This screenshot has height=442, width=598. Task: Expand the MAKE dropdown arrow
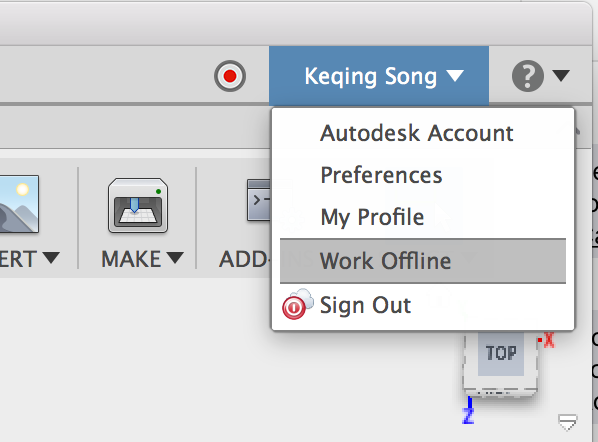175,258
